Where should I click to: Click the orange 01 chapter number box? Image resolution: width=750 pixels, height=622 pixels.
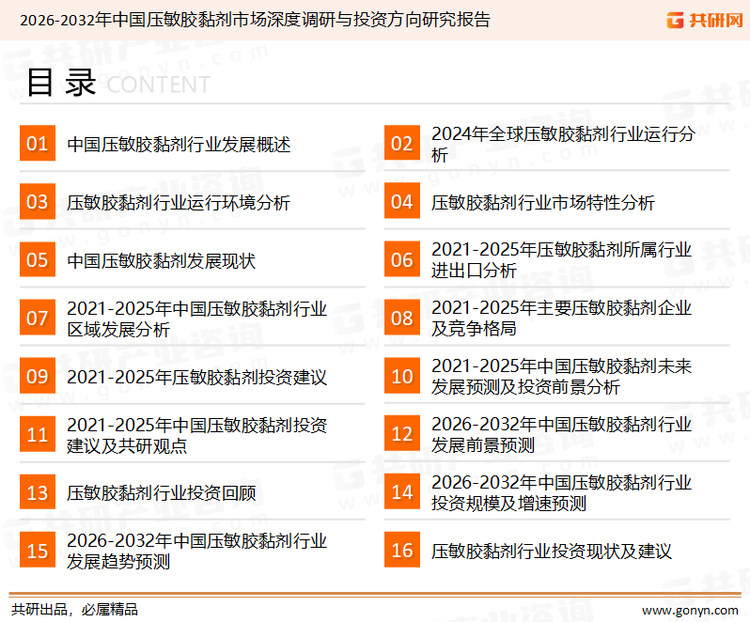[37, 143]
